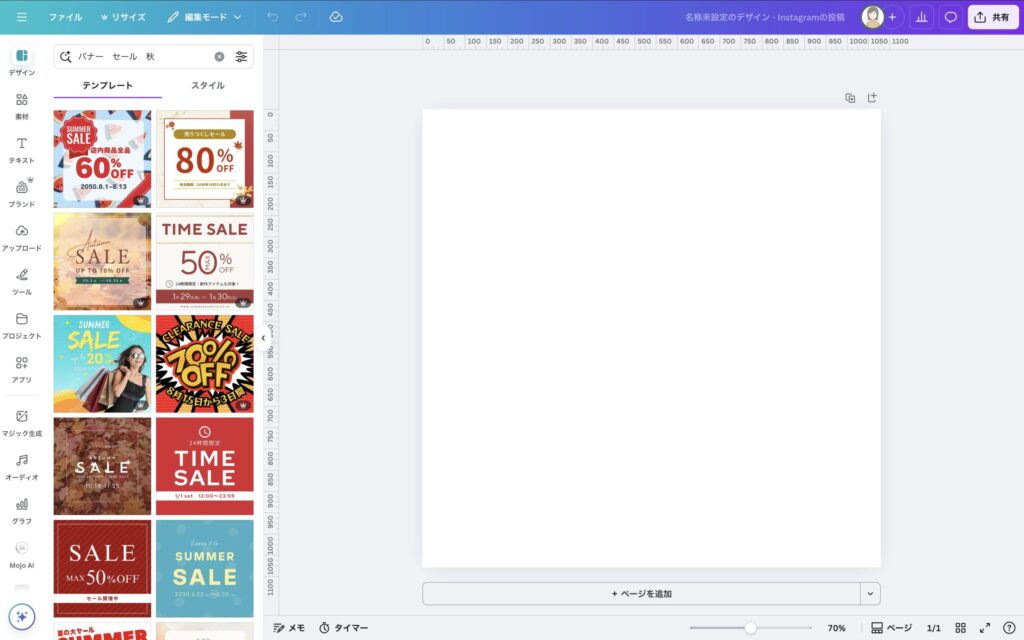This screenshot has width=1024, height=640.
Task: Switch to the スタイル tab
Action: point(207,86)
